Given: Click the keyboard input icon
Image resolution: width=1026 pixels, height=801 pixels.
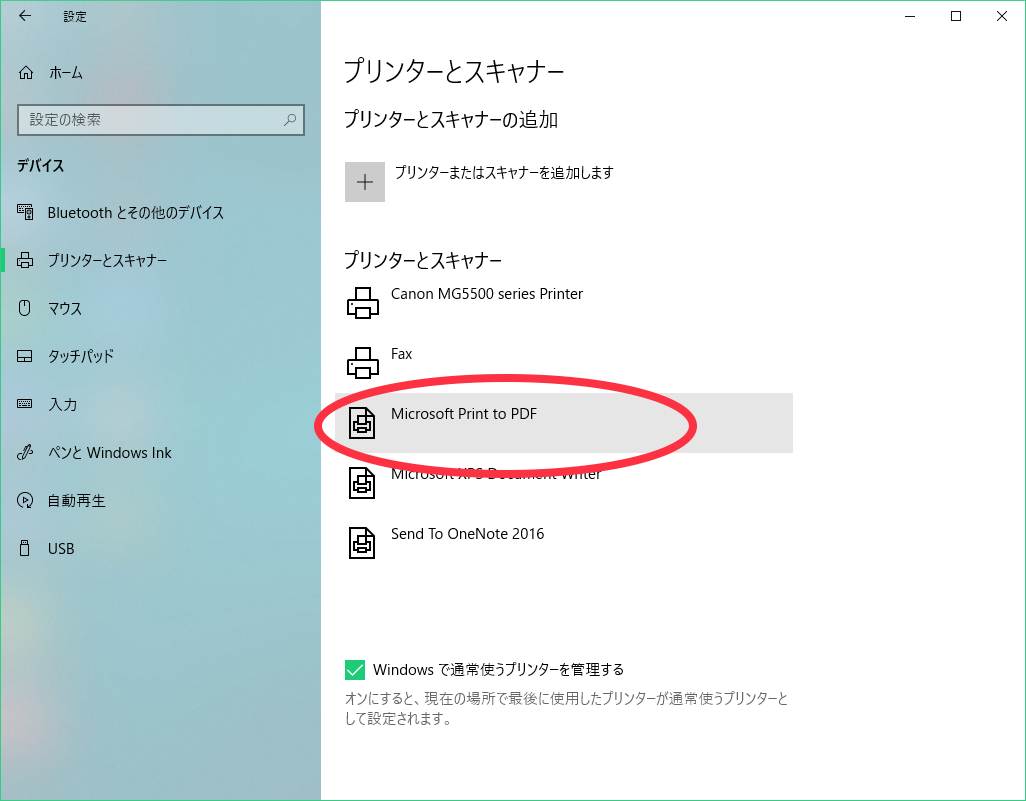Looking at the screenshot, I should [x=25, y=404].
